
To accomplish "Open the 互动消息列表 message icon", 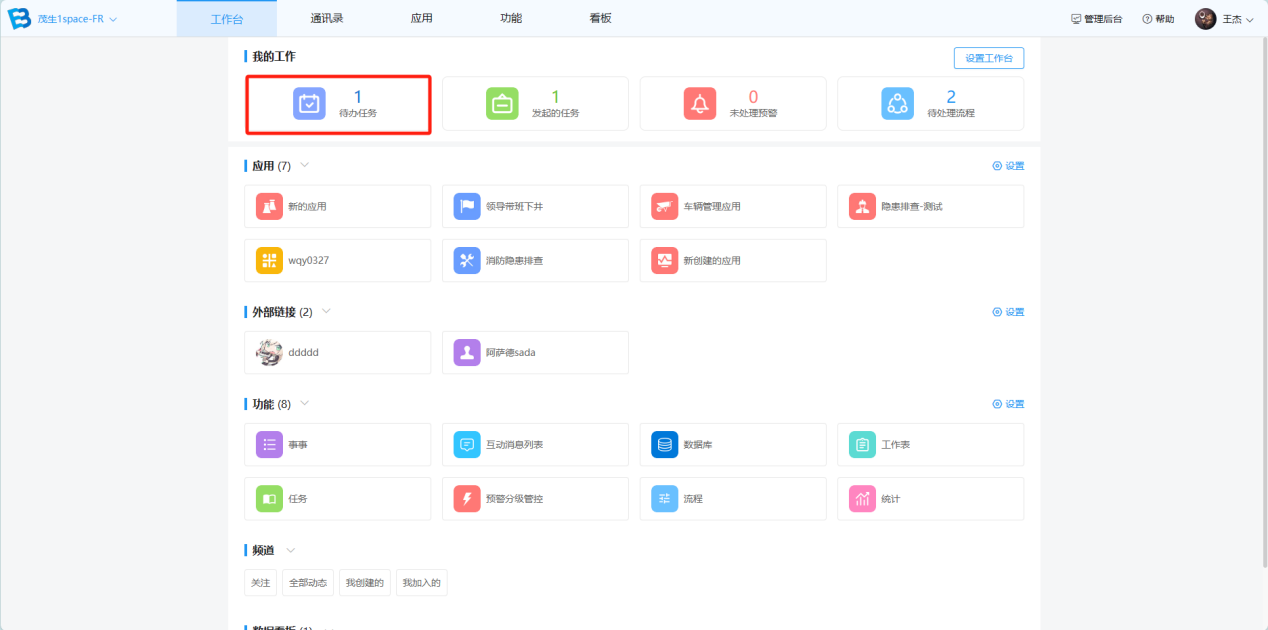I will [x=467, y=445].
